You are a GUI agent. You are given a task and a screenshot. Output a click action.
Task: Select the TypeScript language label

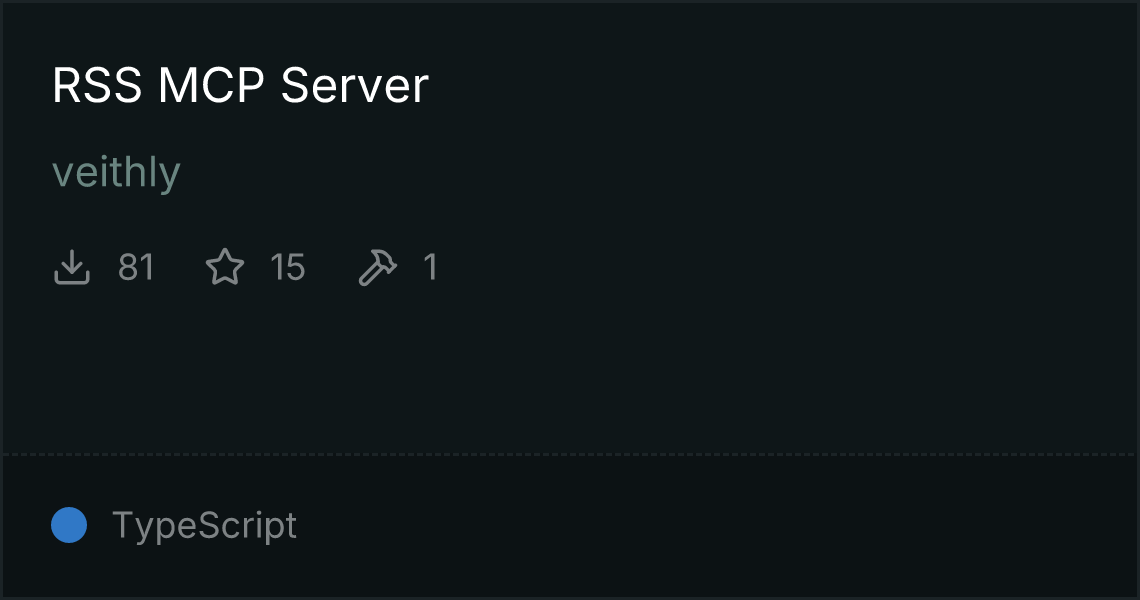pyautogui.click(x=204, y=525)
